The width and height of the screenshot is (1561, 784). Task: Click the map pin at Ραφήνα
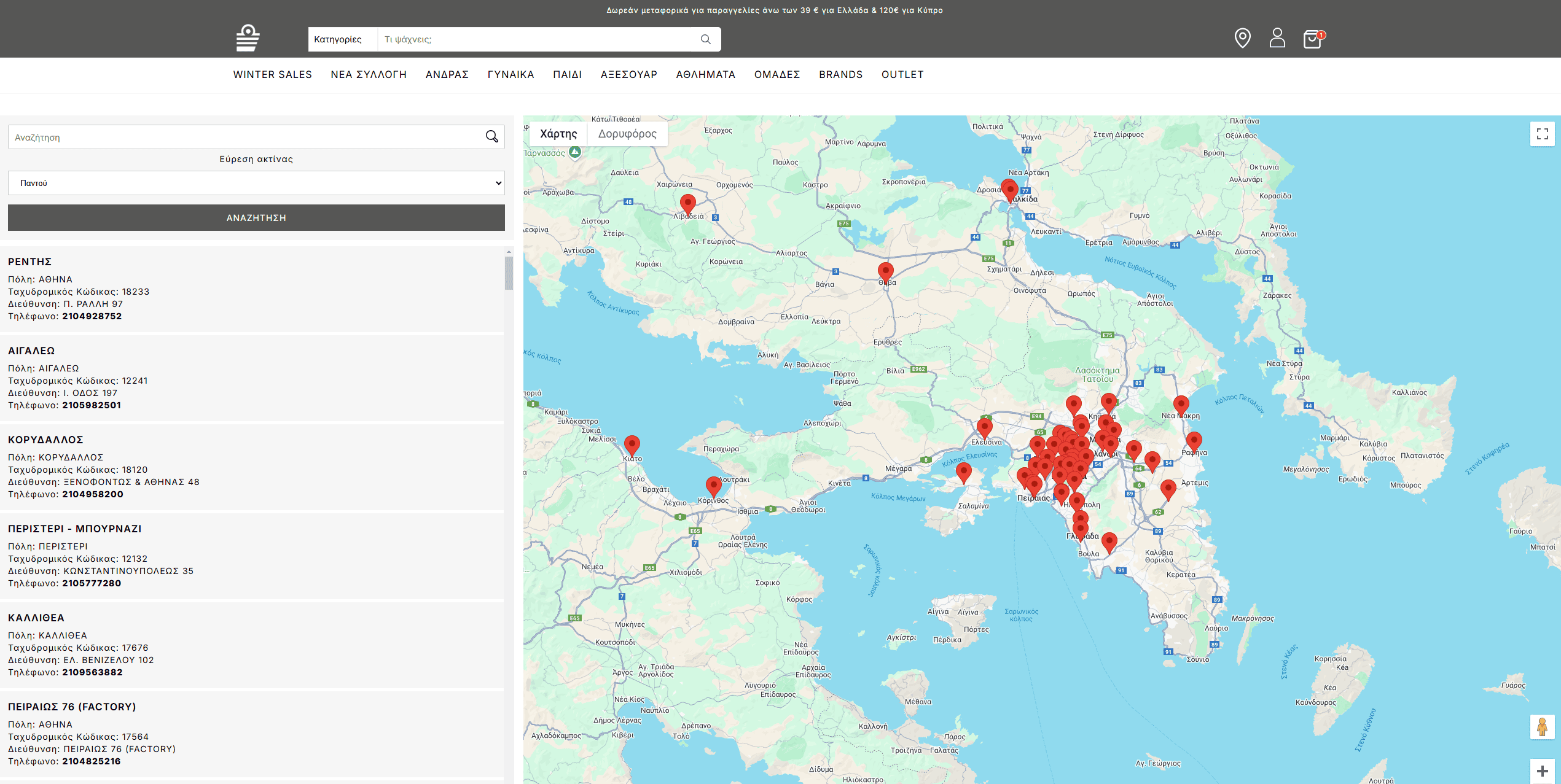(x=1194, y=442)
